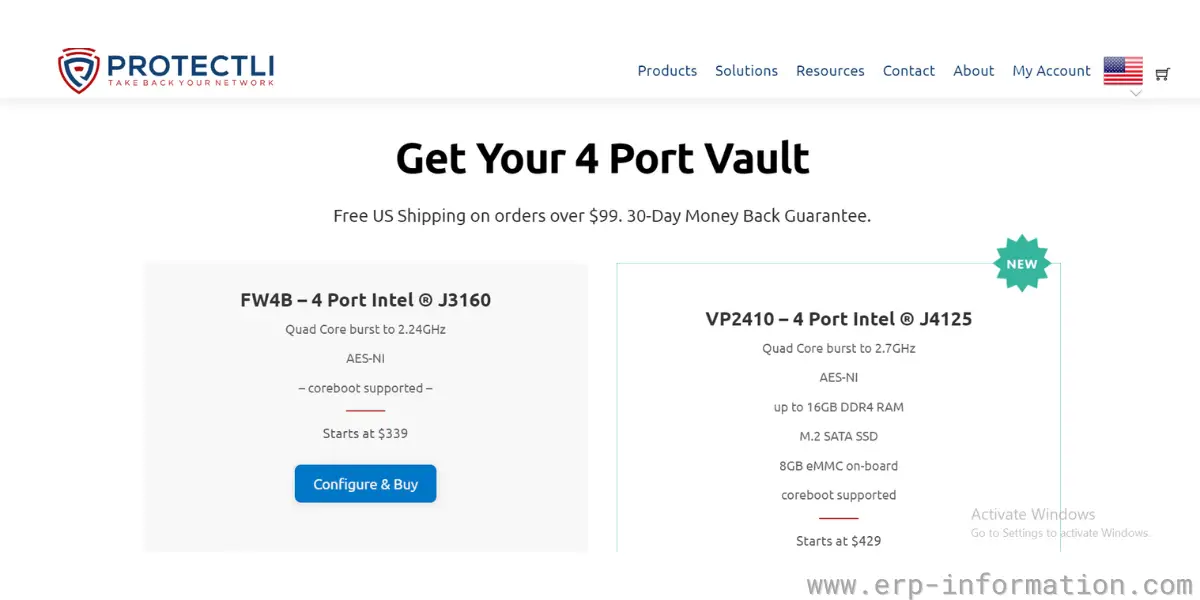
Task: Open the Products menu
Action: [x=667, y=71]
